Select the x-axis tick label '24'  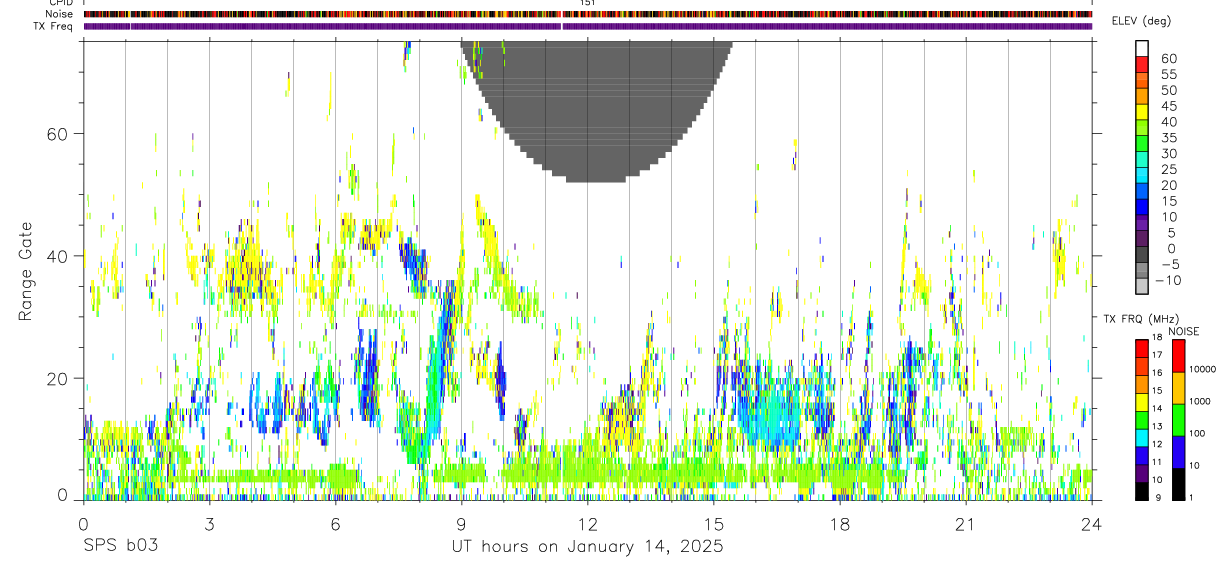[x=1091, y=523]
